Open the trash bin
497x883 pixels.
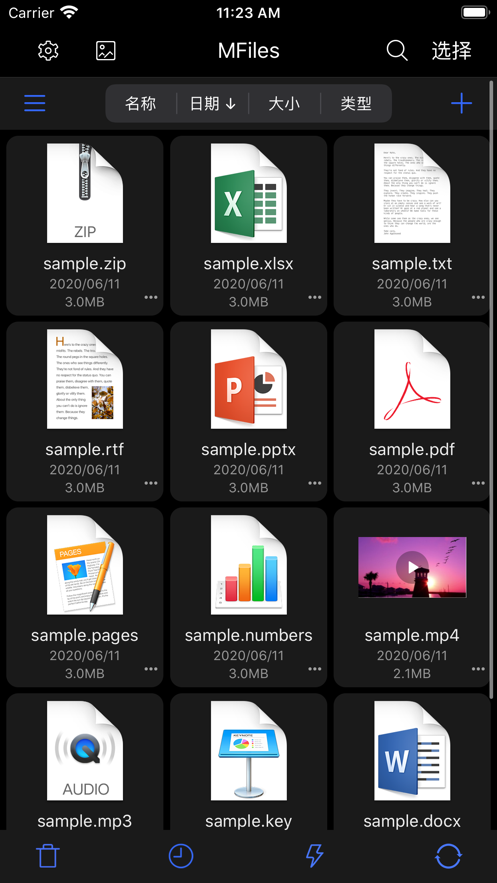(48, 857)
